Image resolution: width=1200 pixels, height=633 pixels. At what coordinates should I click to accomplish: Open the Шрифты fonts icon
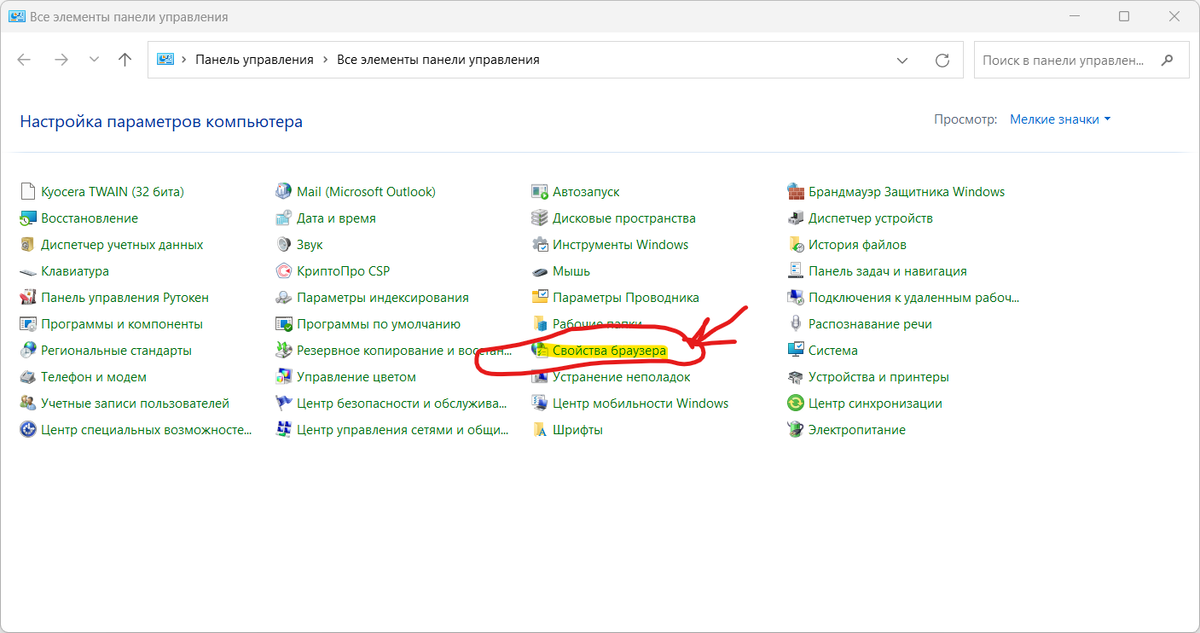540,430
